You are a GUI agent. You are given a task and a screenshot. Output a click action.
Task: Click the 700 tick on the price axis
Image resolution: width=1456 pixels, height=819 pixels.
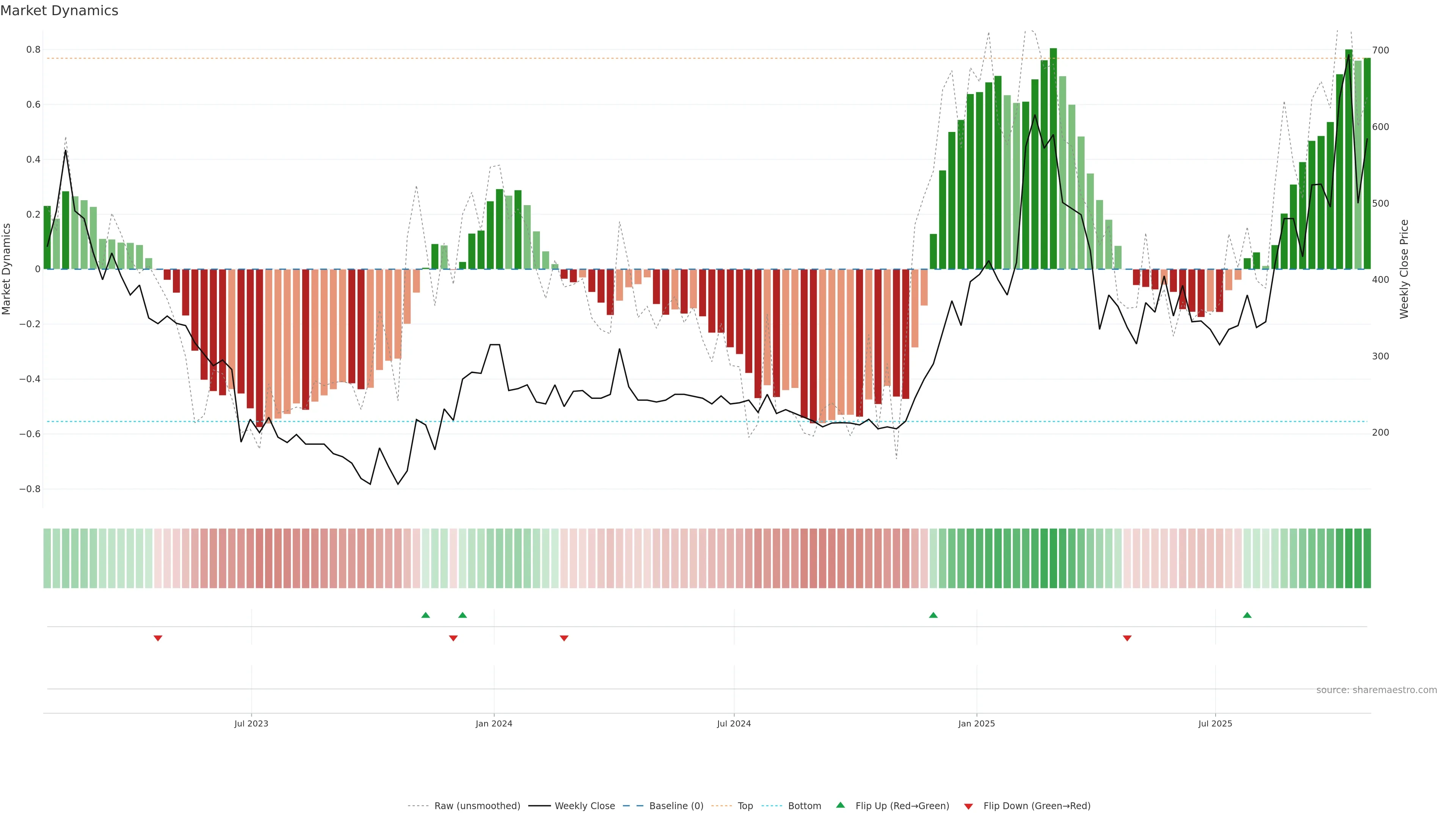[x=1380, y=50]
